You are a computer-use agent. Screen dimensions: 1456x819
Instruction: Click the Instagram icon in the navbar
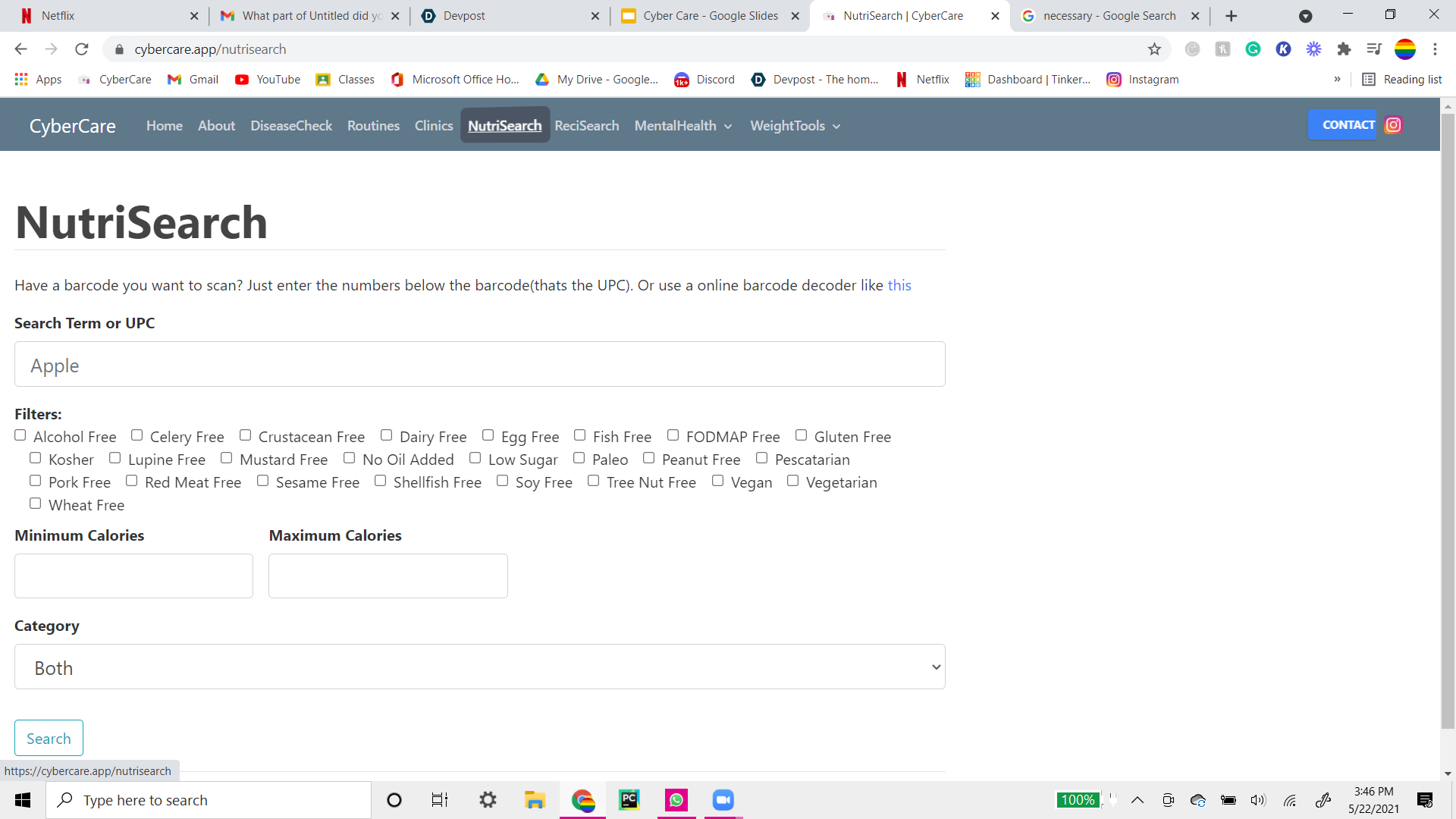pos(1393,125)
